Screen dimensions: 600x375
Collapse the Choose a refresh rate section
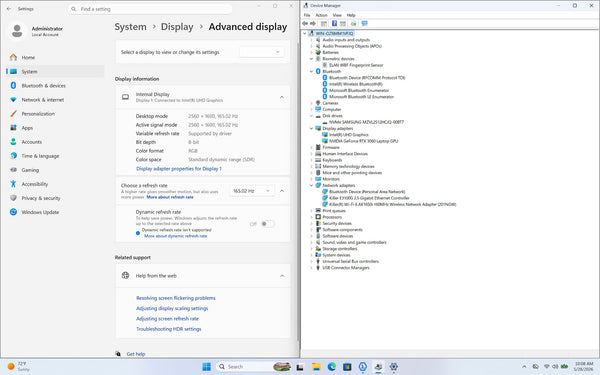(282, 191)
